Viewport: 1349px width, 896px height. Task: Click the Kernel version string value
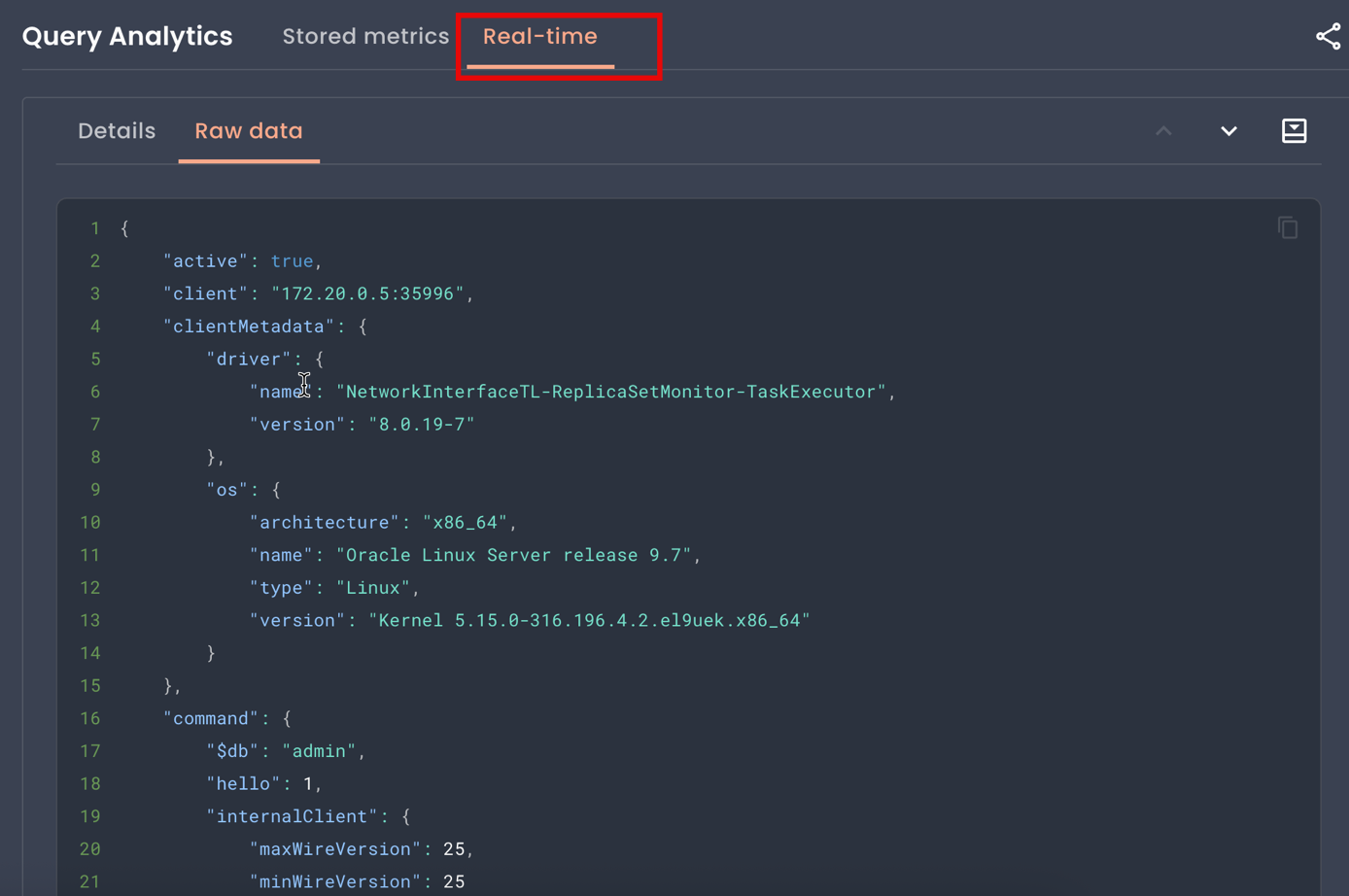point(589,620)
